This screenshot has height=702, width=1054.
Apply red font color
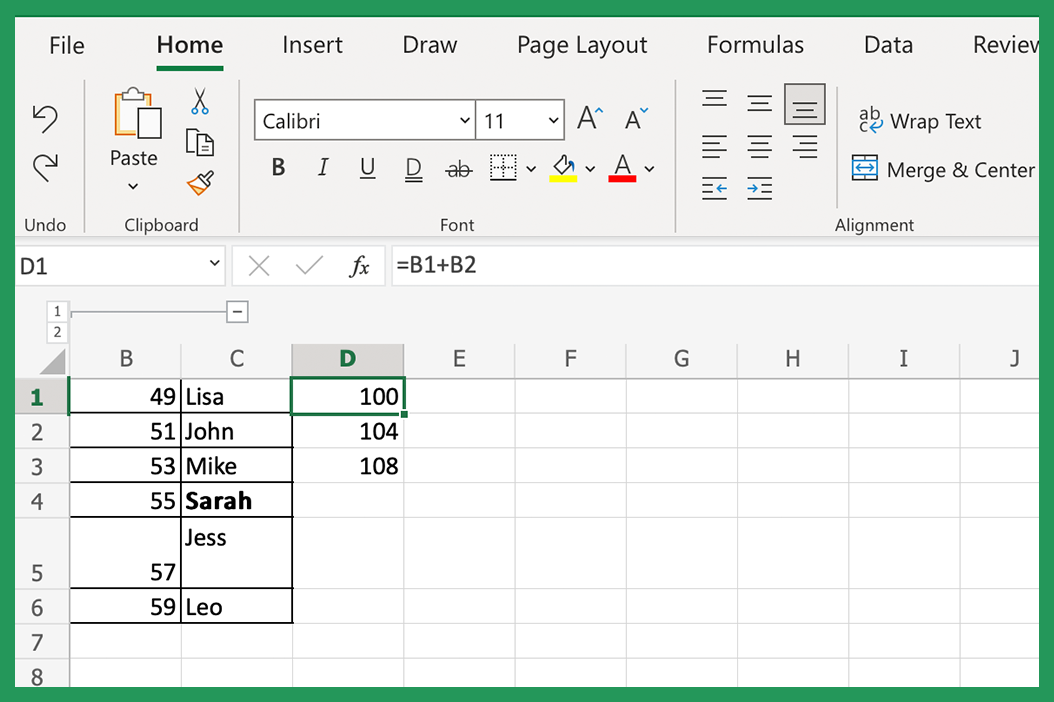pyautogui.click(x=622, y=168)
